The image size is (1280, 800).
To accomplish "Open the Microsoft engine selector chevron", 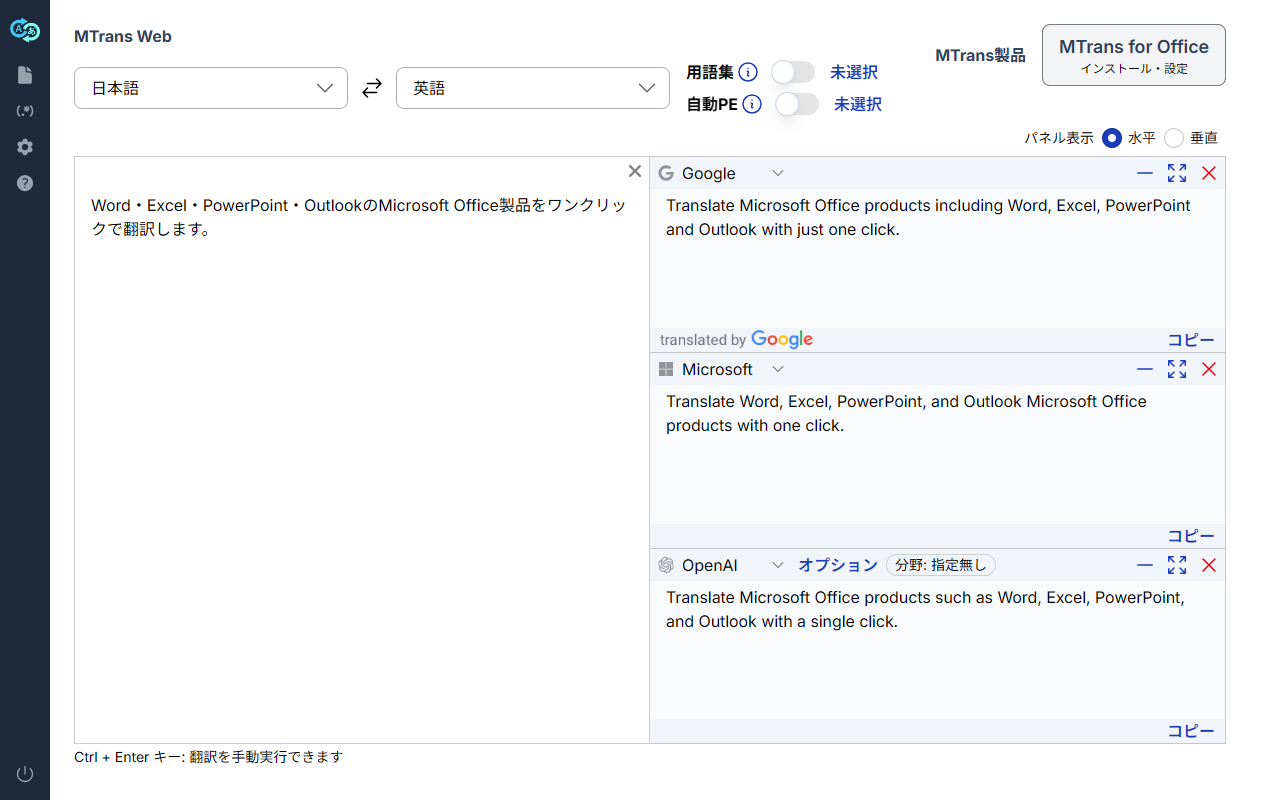I will coord(778,369).
